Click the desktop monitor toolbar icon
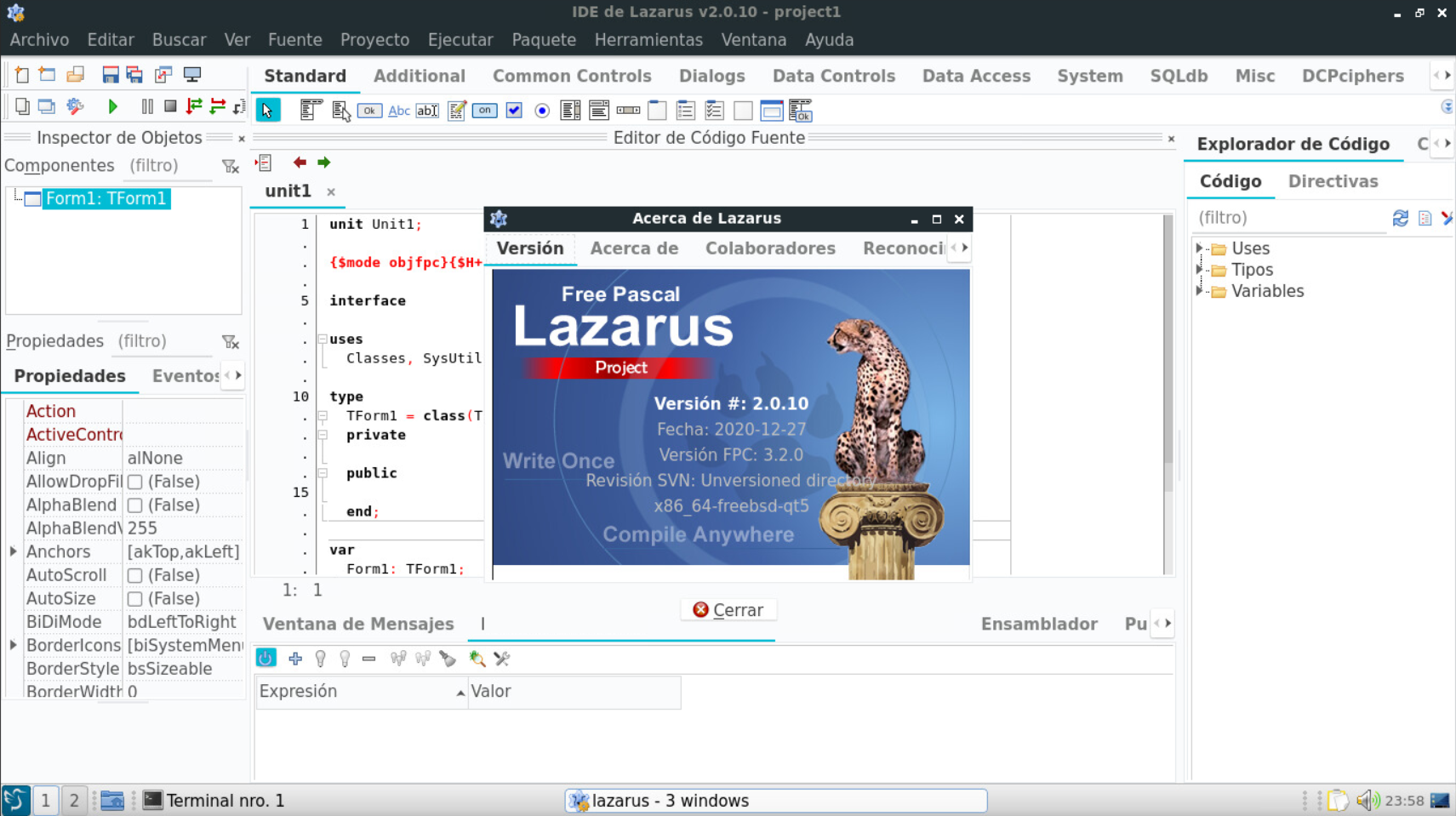1456x816 pixels. coord(192,75)
